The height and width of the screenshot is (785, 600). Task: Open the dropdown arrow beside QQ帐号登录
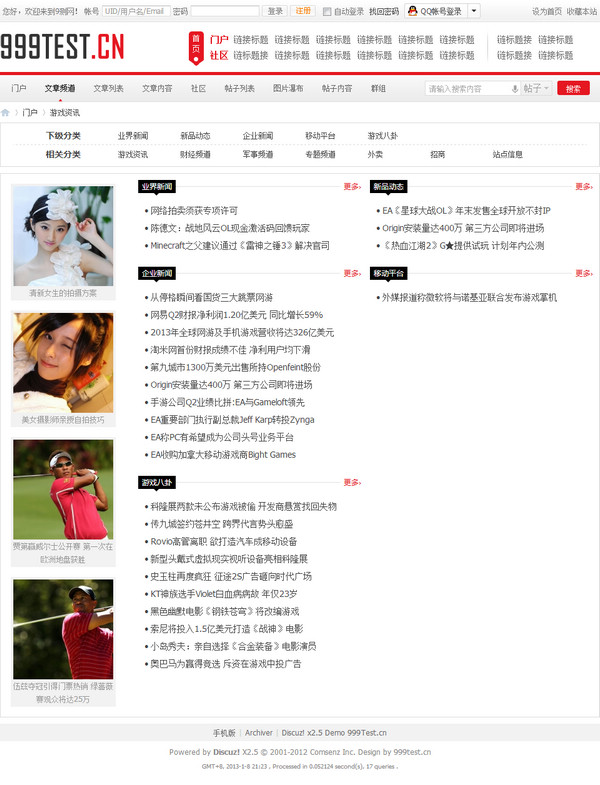point(474,11)
